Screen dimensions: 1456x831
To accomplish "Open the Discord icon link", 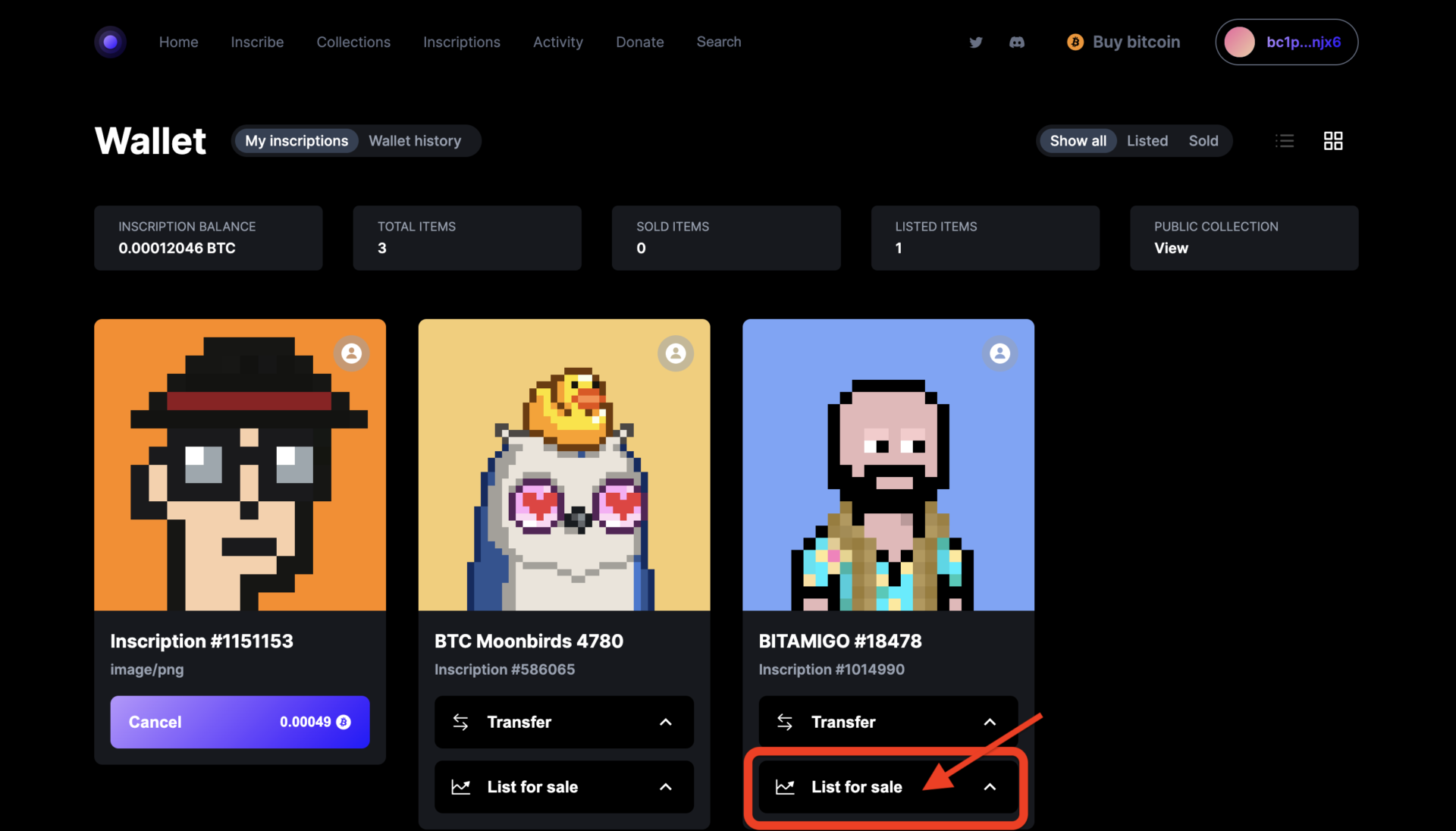I will point(1017,42).
